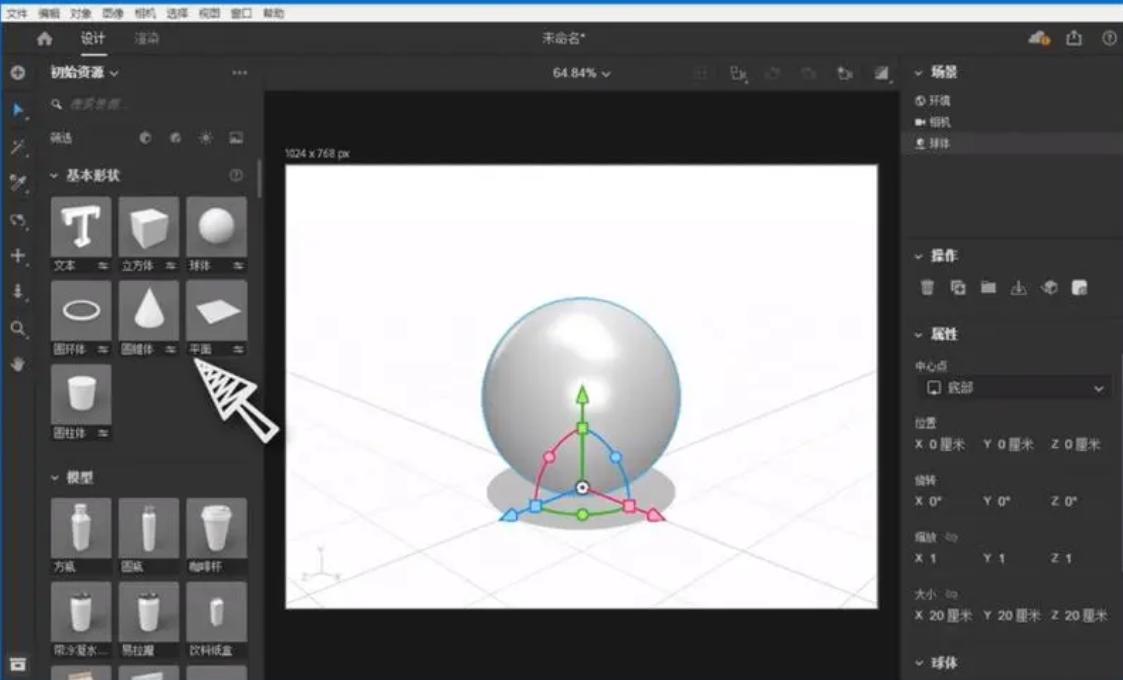Viewport: 1123px width, 680px height.
Task: Open the 对象 menu
Action: click(x=80, y=14)
